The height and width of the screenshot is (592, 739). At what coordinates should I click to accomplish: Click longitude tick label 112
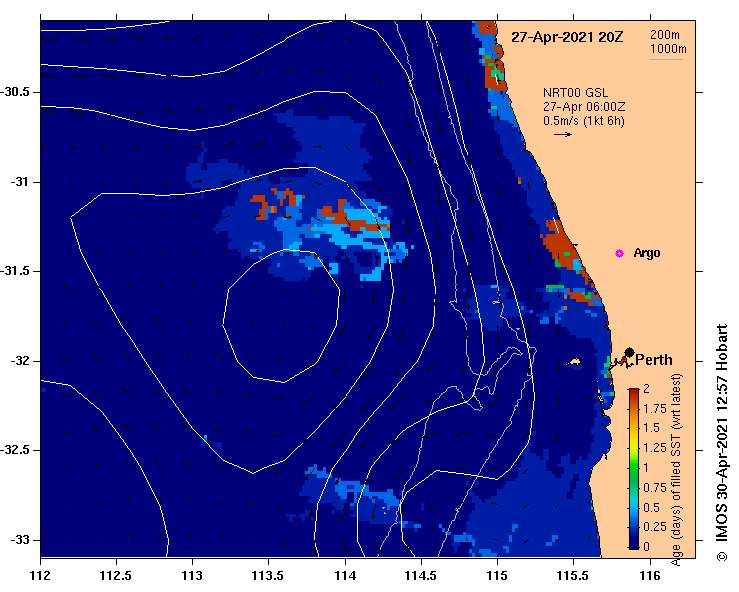click(x=40, y=576)
